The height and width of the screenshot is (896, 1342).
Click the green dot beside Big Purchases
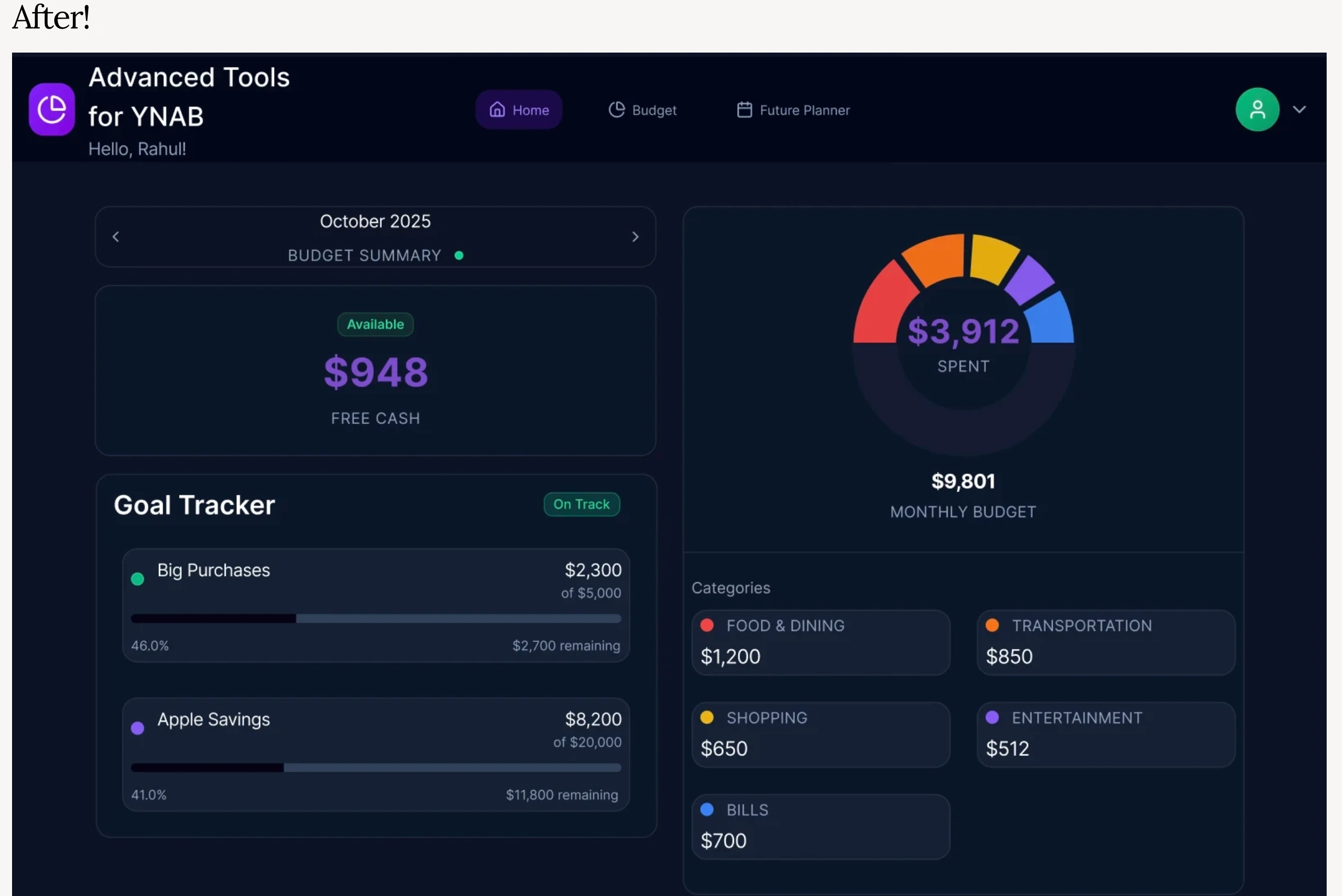[137, 579]
